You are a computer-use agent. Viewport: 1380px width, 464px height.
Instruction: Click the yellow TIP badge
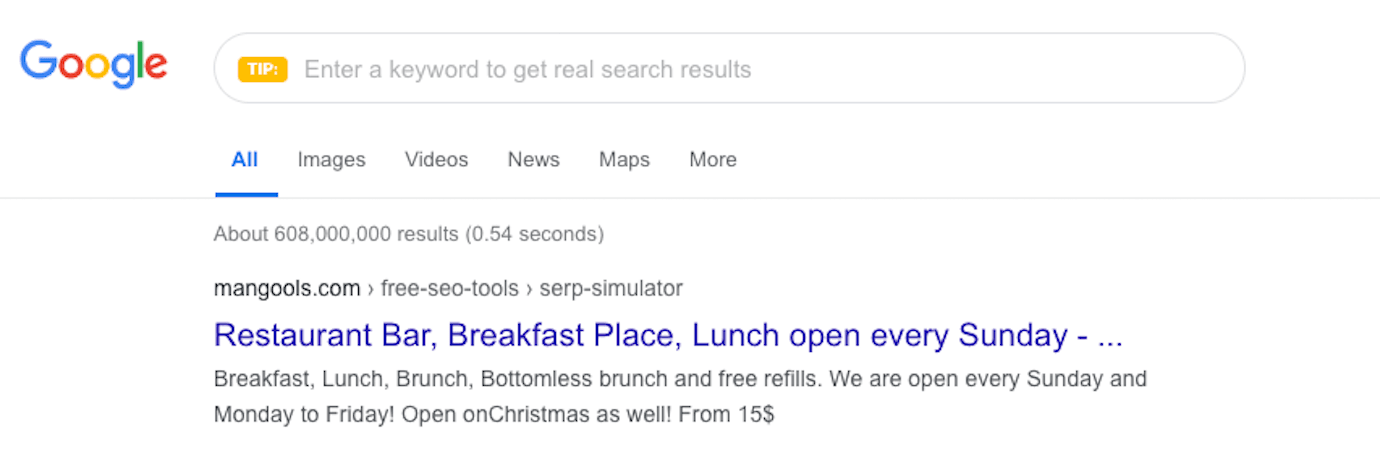coord(262,70)
